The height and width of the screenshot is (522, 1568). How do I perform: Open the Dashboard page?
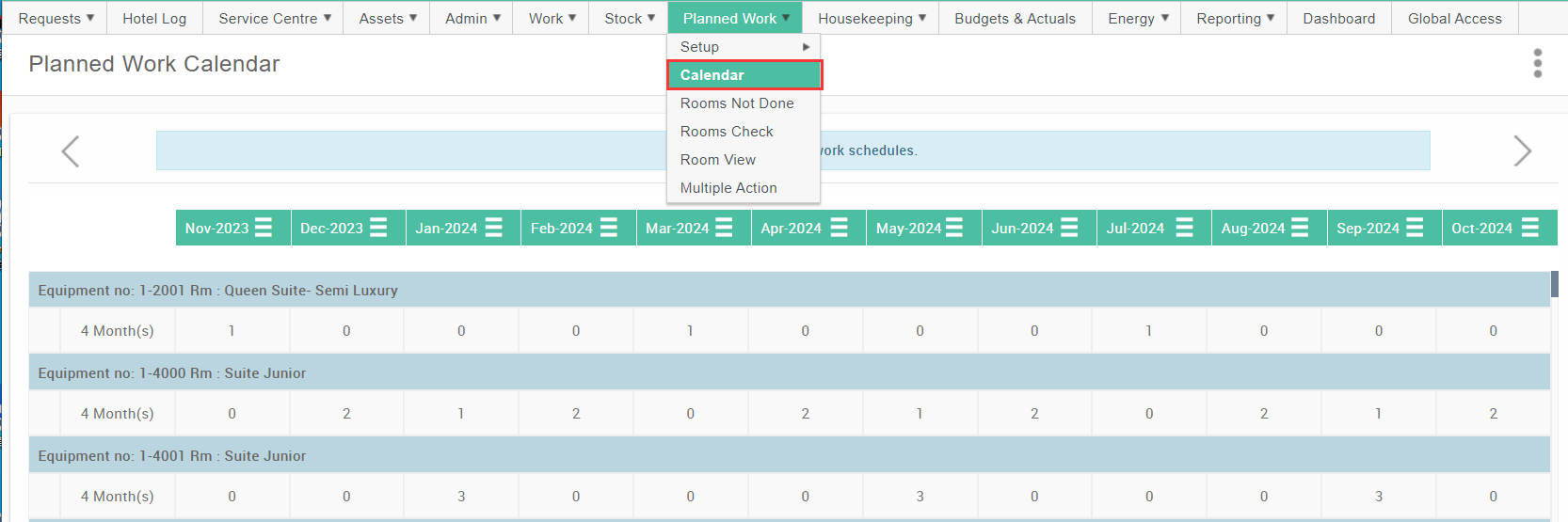click(x=1338, y=18)
